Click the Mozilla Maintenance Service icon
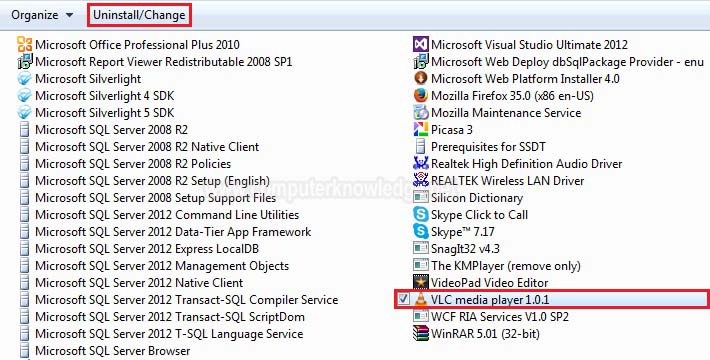 point(421,113)
